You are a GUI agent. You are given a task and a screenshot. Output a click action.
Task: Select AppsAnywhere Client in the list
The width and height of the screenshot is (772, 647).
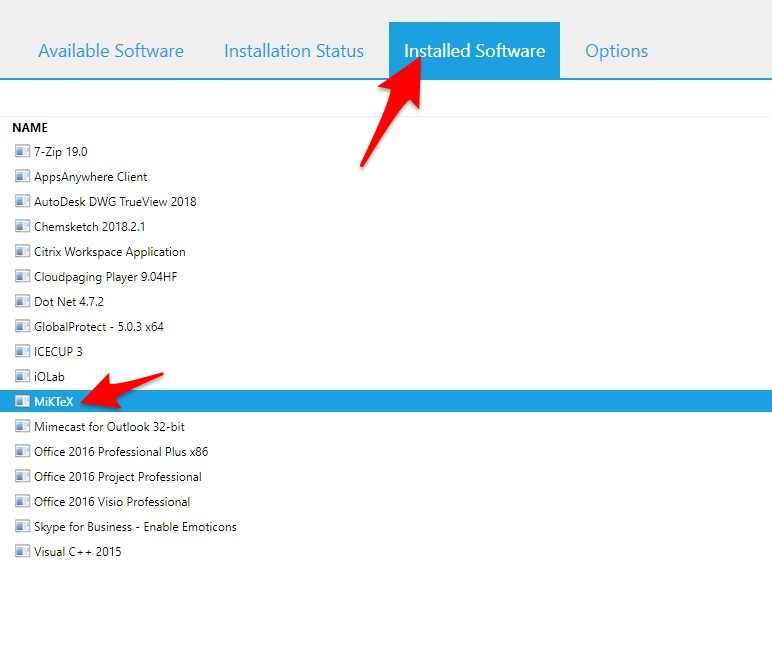coord(91,177)
